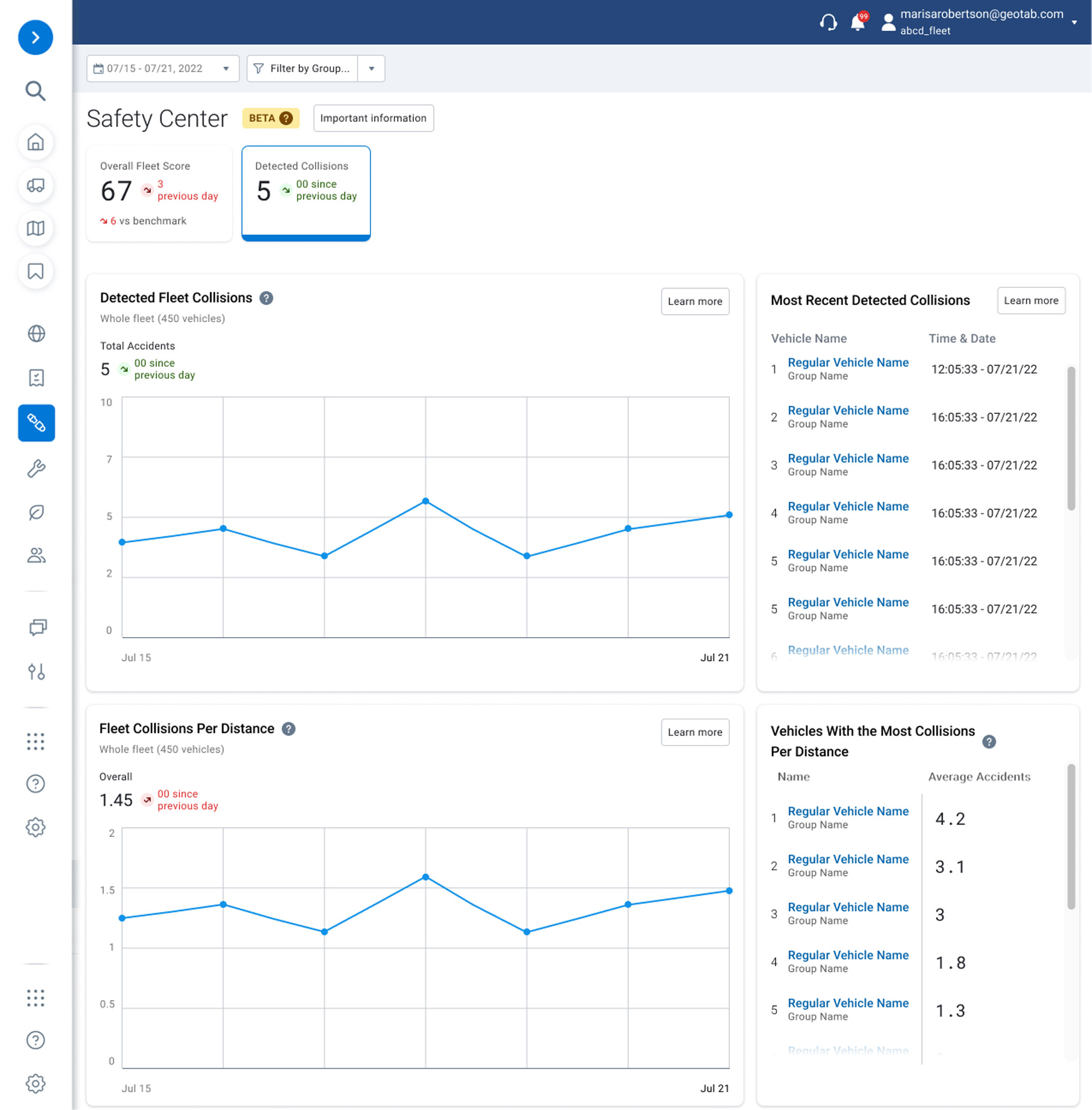The height and width of the screenshot is (1110, 1092).
Task: Select the Overall Fleet Score tab card
Action: (x=159, y=193)
